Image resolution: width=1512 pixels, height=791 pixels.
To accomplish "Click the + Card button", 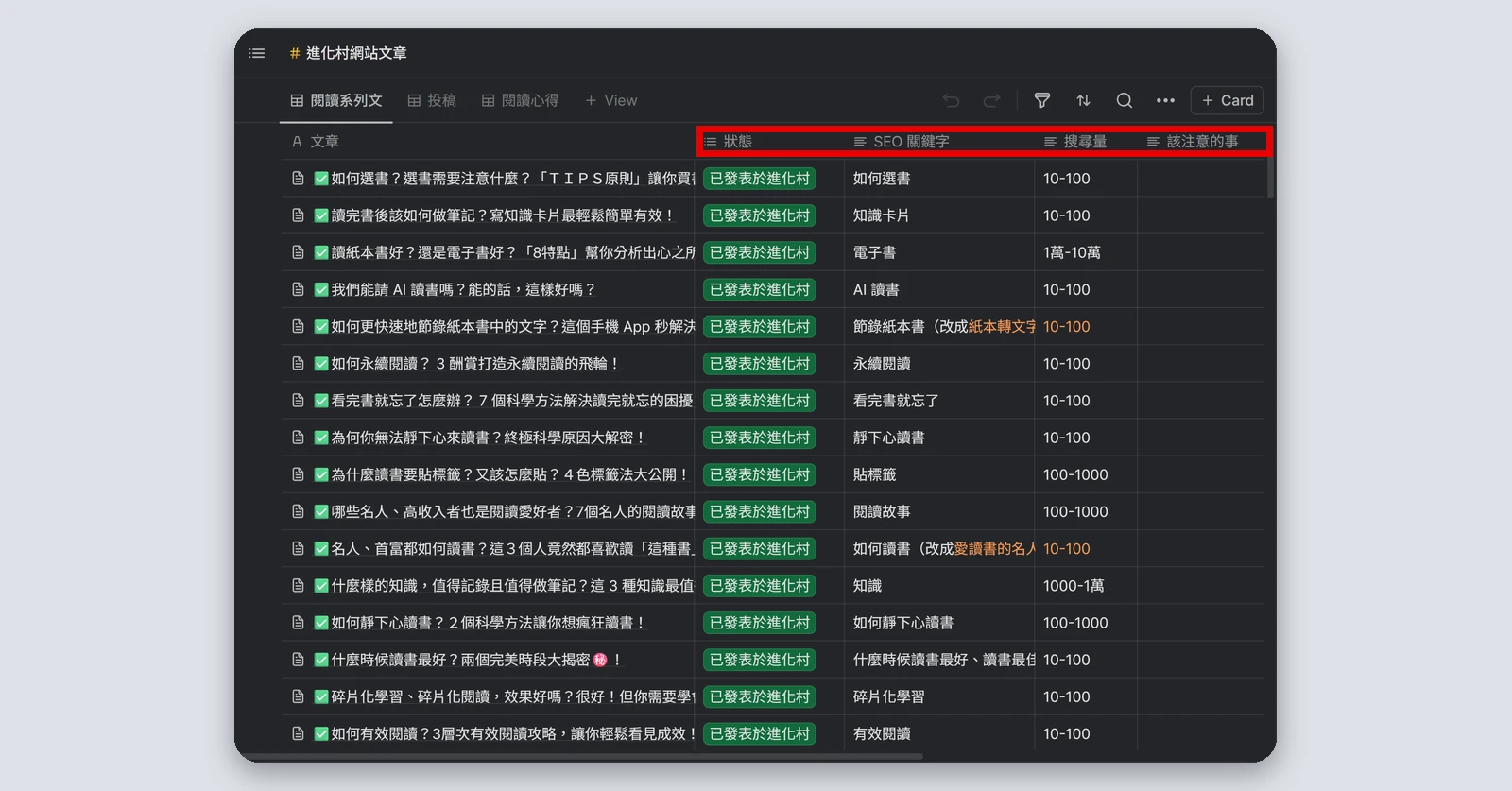I will click(1227, 100).
